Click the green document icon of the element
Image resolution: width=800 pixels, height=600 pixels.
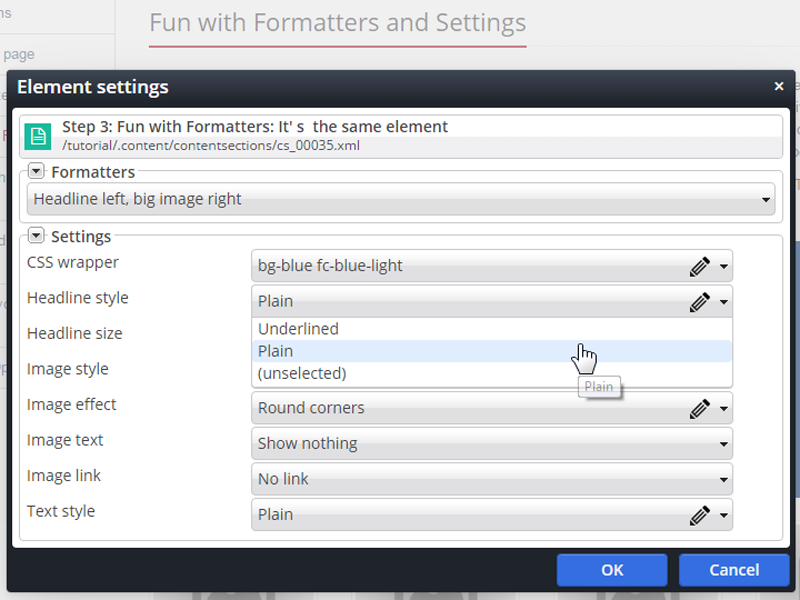(x=38, y=136)
